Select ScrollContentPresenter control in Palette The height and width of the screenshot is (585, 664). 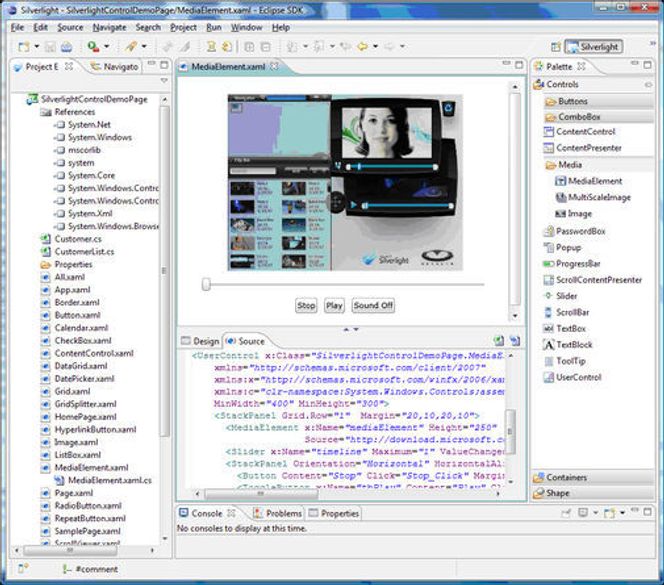click(592, 280)
